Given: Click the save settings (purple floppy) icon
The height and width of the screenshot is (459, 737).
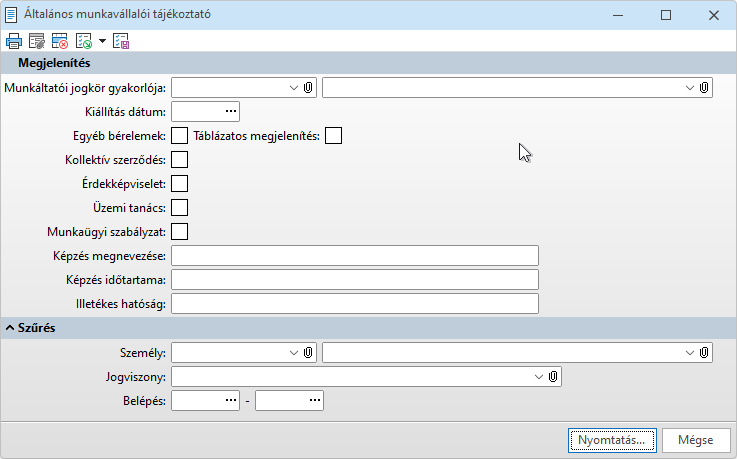Looking at the screenshot, I should coord(122,41).
